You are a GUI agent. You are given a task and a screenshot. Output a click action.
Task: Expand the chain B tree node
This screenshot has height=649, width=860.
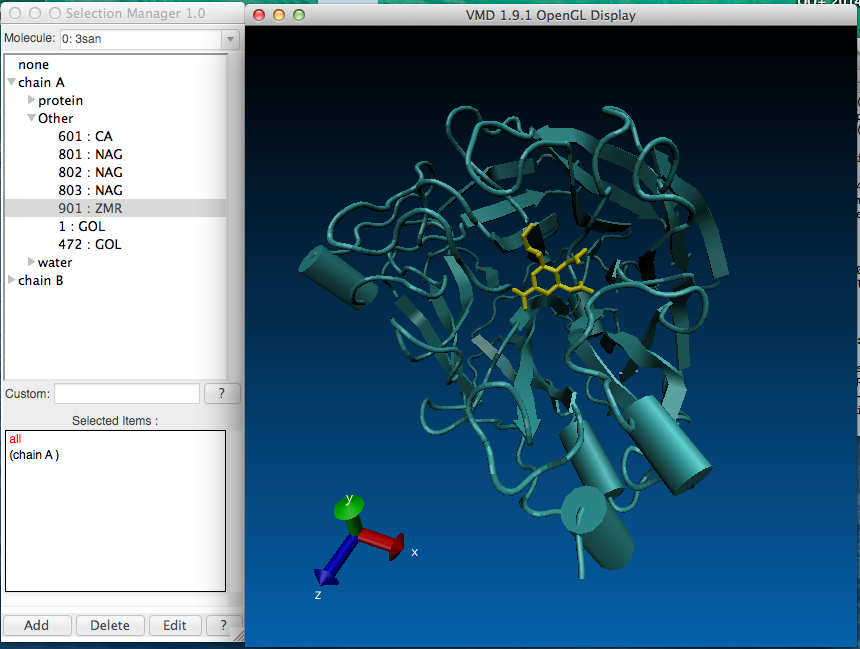tap(11, 281)
